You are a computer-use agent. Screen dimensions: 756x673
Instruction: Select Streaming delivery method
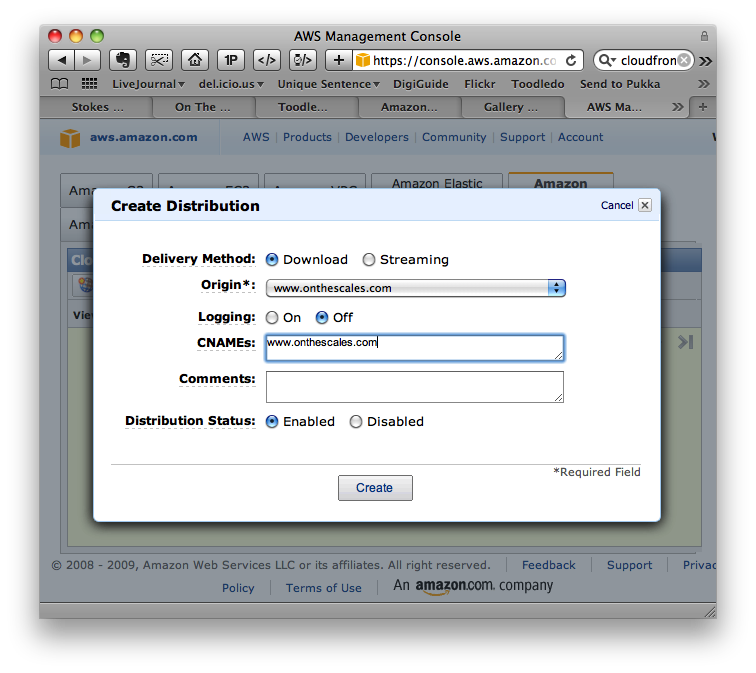click(x=369, y=259)
